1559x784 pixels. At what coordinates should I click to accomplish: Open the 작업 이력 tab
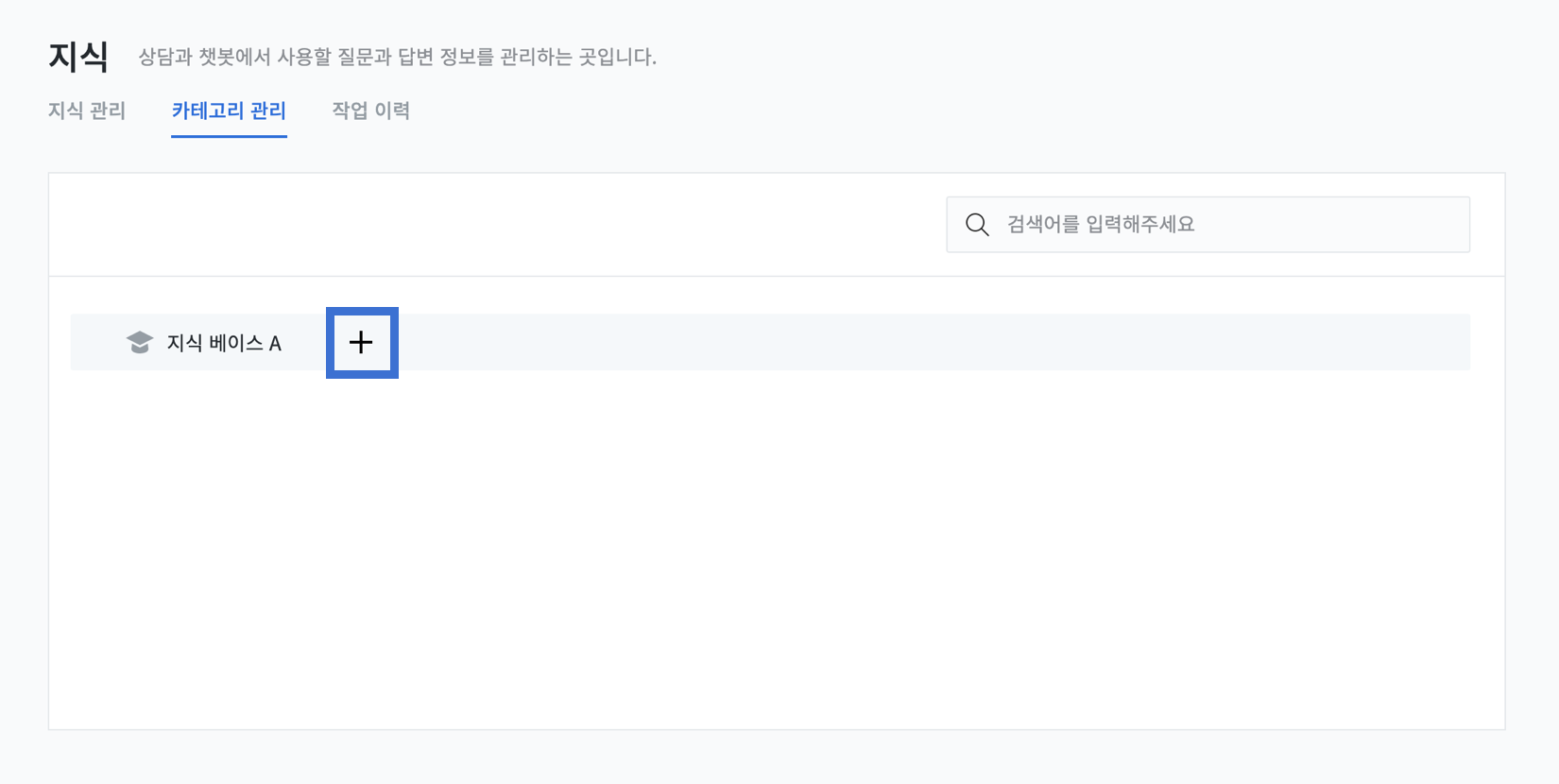tap(370, 111)
